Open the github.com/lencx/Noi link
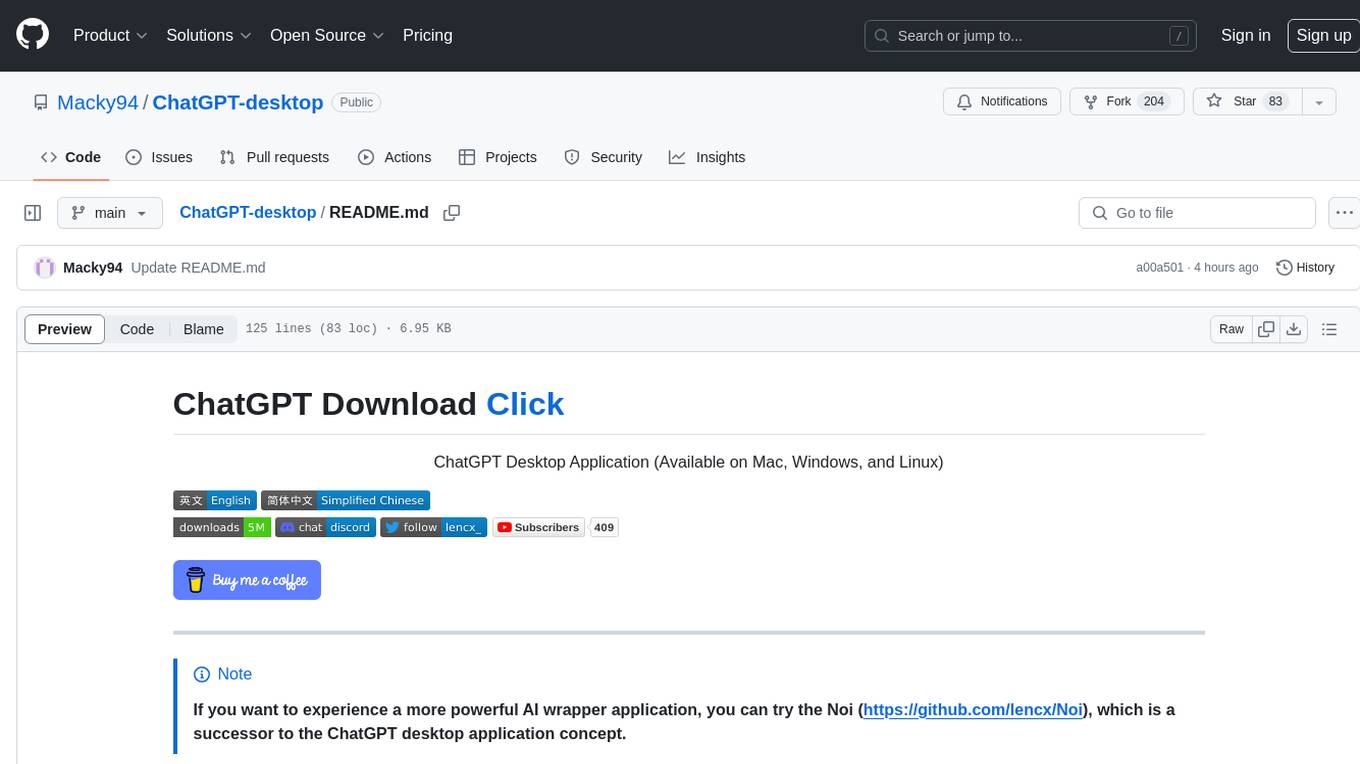The width and height of the screenshot is (1360, 764). pyautogui.click(x=973, y=709)
